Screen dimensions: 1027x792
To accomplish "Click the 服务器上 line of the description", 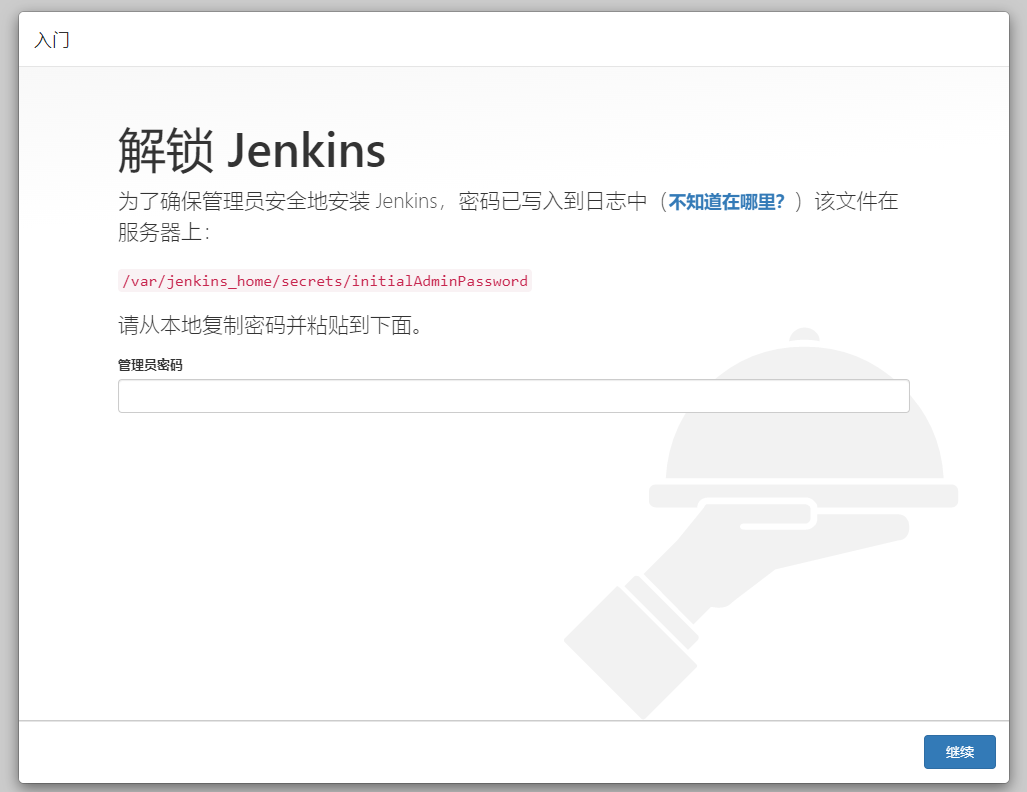I will pos(162,232).
